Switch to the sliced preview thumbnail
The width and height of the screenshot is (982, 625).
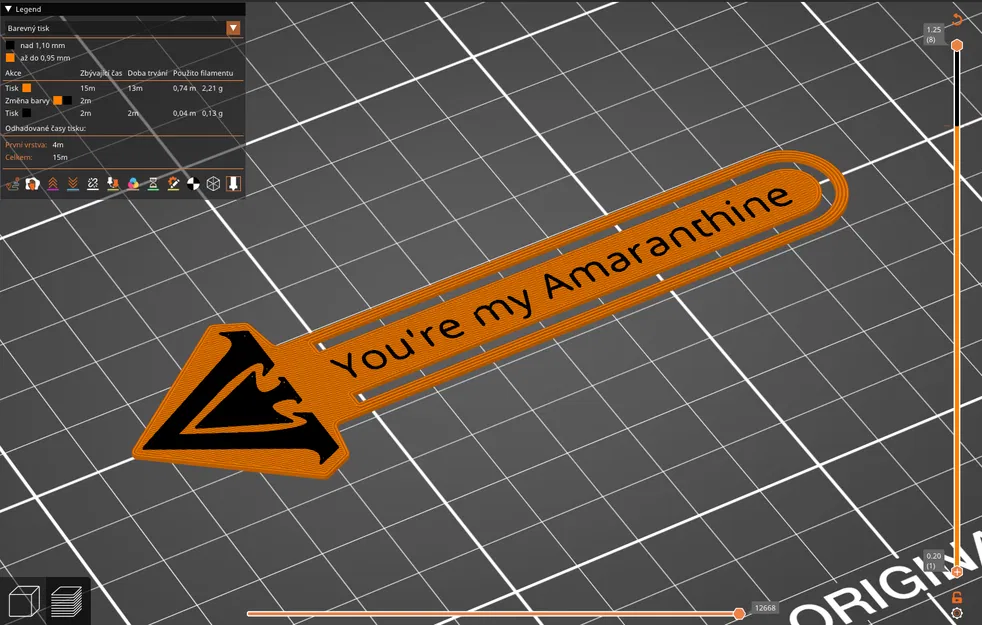(x=65, y=600)
